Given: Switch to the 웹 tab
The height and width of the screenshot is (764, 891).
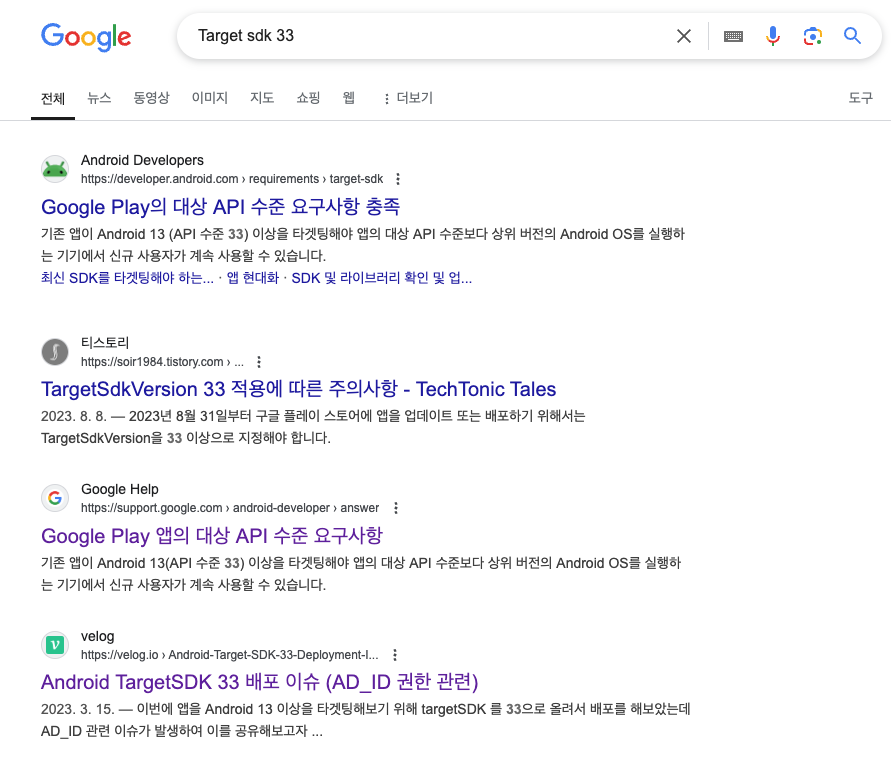Looking at the screenshot, I should click(348, 98).
